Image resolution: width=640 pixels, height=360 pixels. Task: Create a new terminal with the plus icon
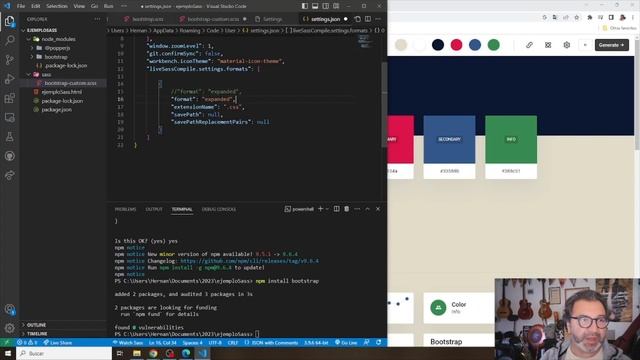(320, 209)
